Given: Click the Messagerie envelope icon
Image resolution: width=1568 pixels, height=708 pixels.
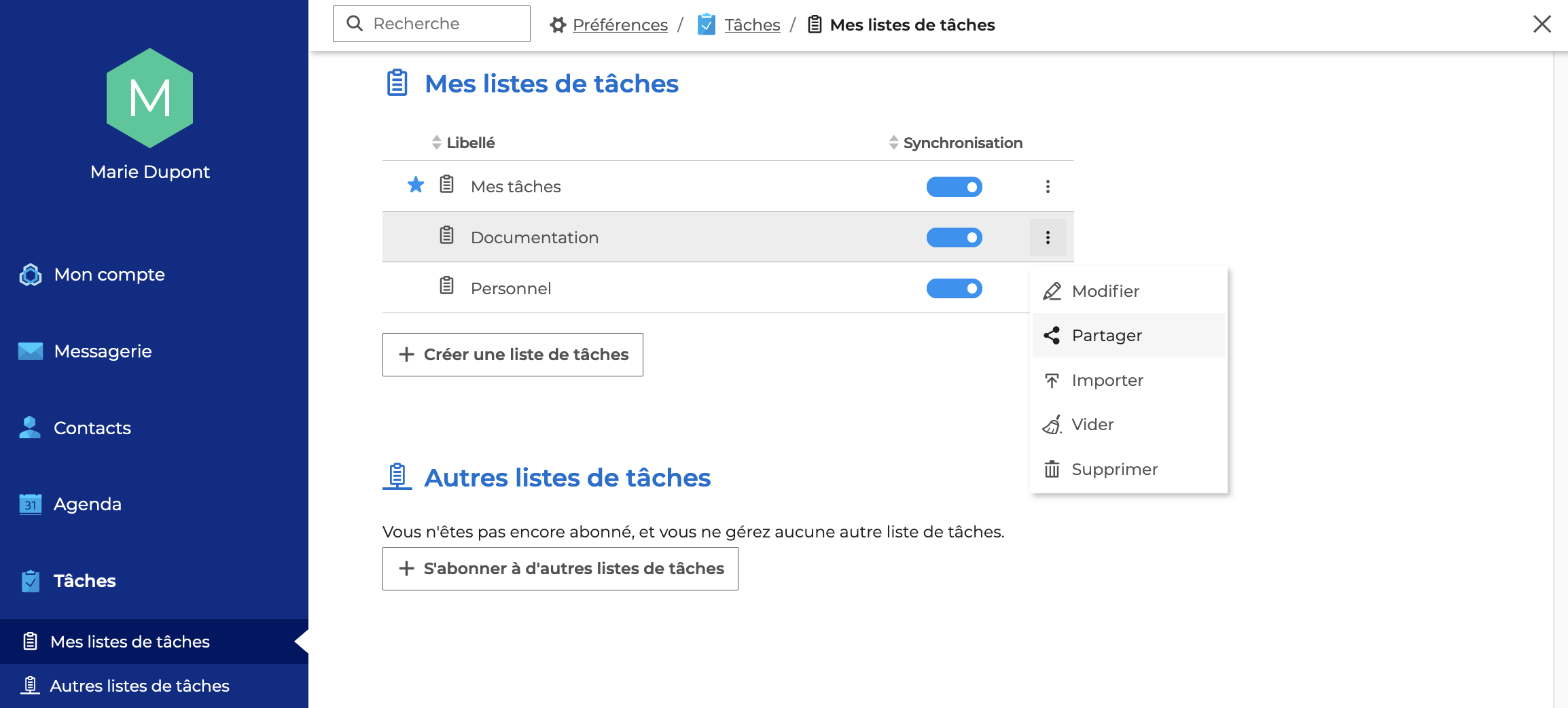Looking at the screenshot, I should (30, 351).
